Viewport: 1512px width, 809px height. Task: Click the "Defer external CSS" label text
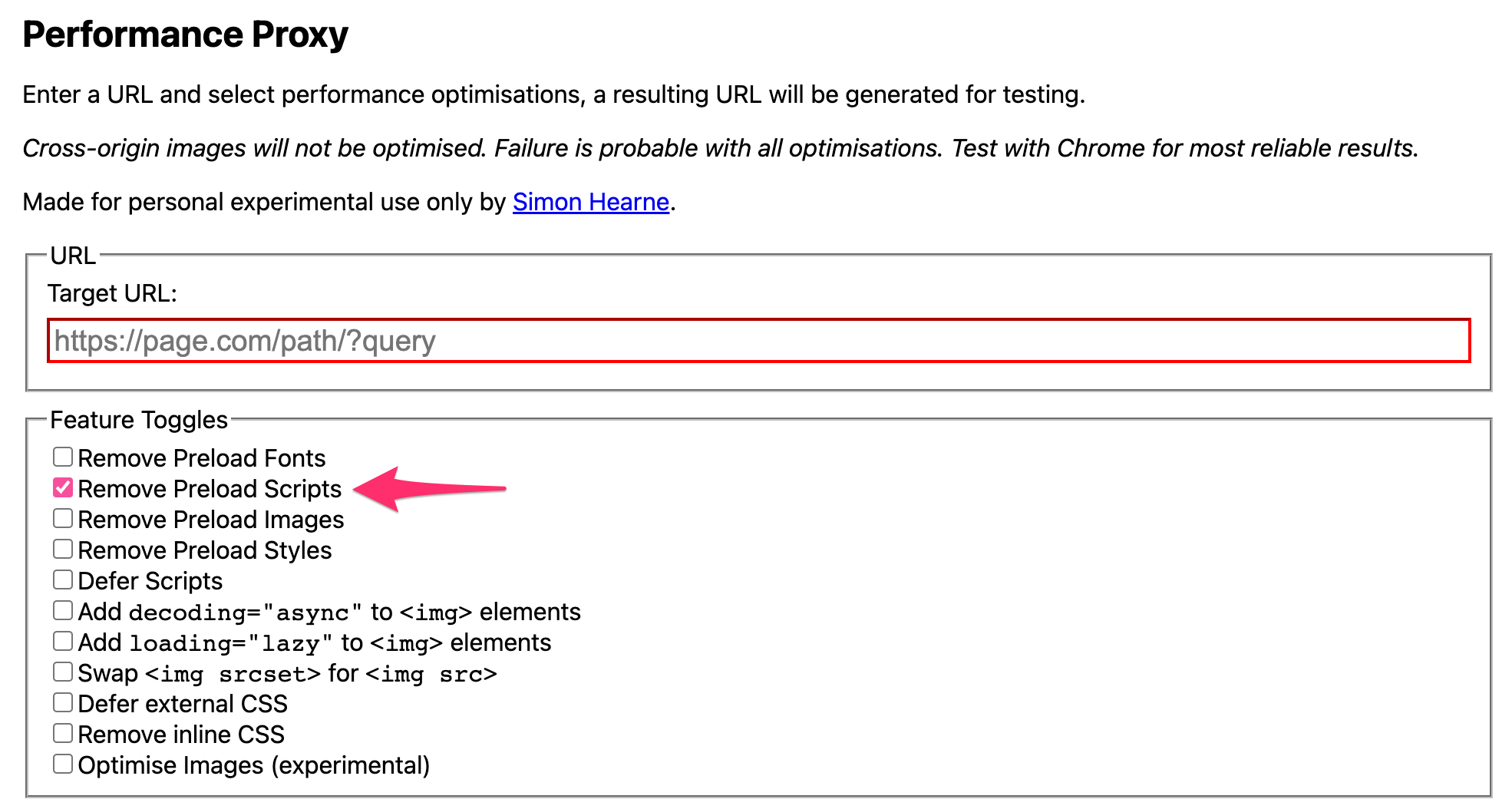click(x=183, y=704)
